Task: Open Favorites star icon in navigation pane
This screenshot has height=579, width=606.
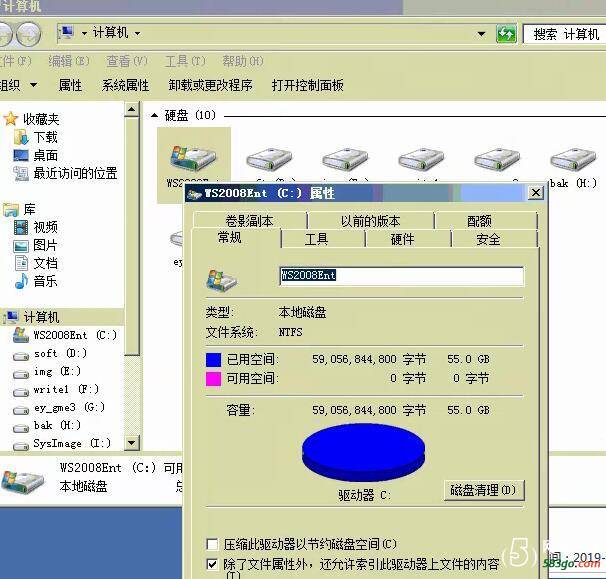Action: (11, 119)
